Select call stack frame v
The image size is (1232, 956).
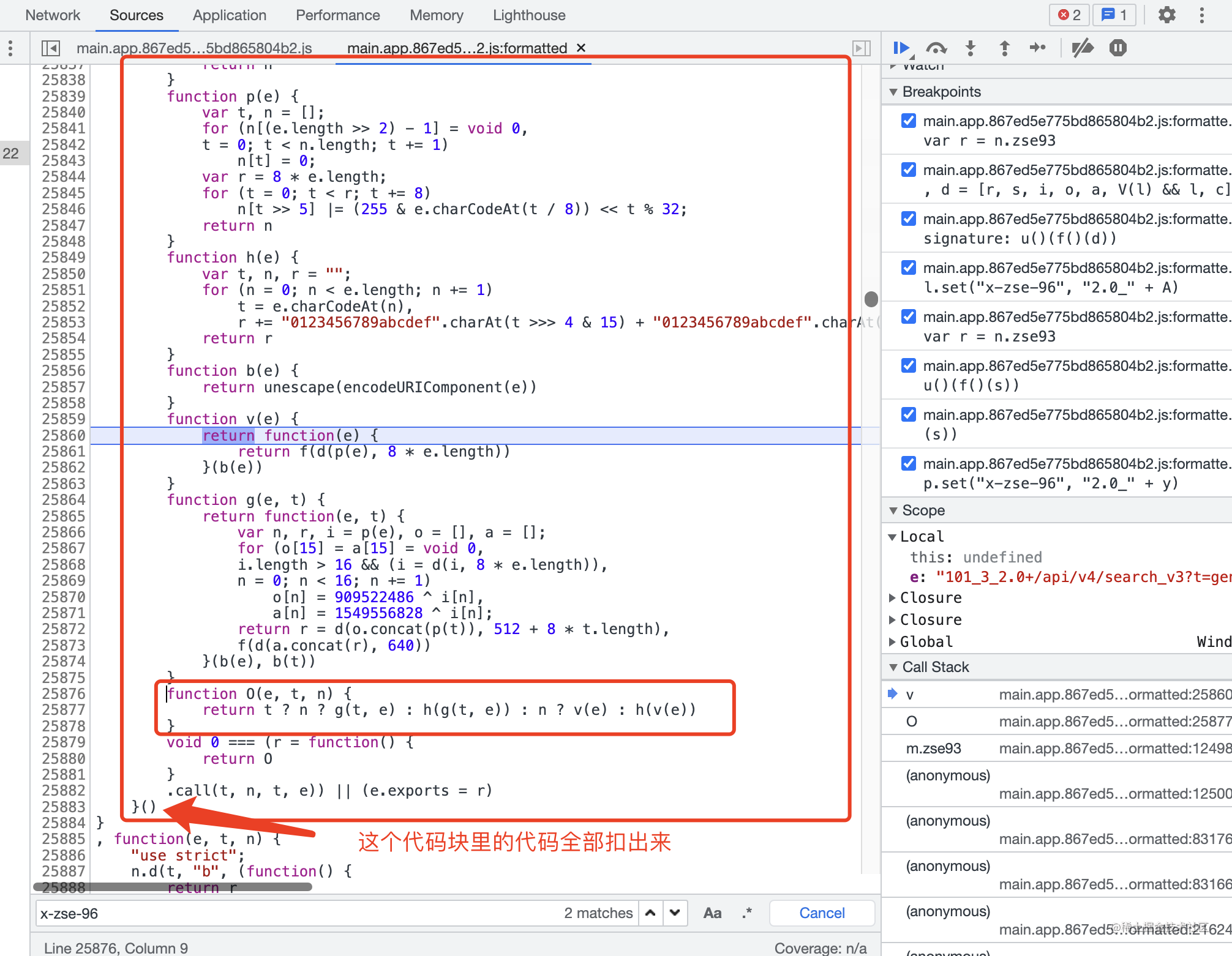coord(1057,694)
